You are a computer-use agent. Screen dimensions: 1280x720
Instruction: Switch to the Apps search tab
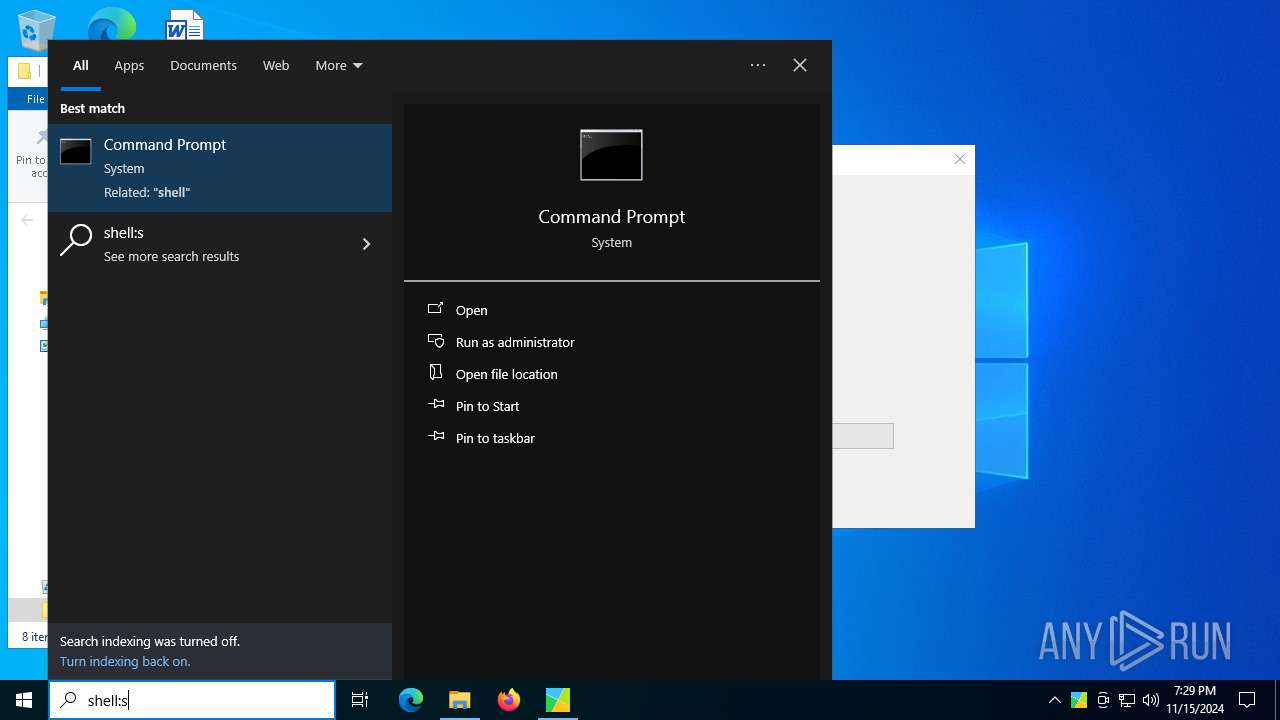[x=129, y=65]
